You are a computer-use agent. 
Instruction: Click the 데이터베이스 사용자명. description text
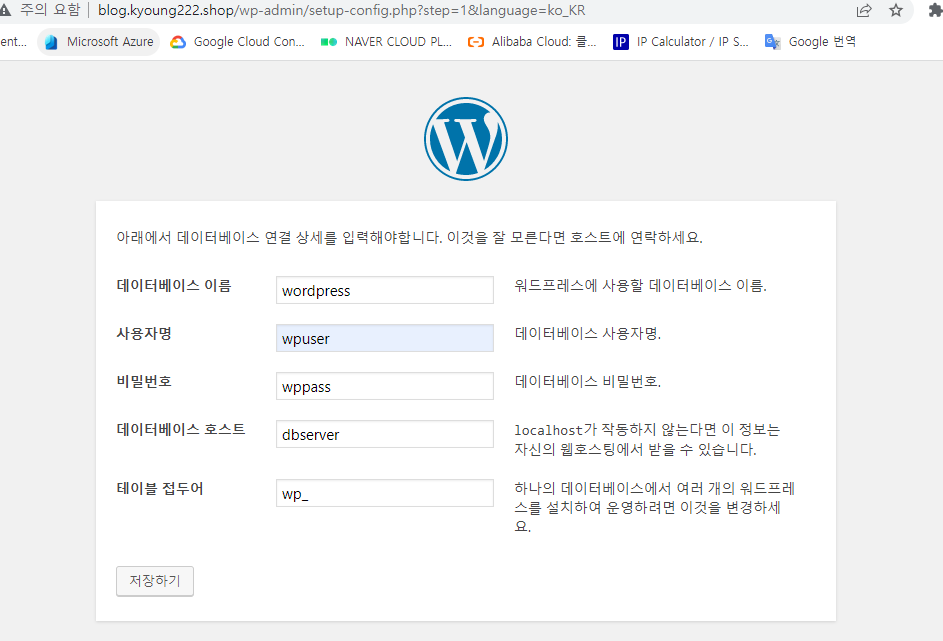coord(588,334)
